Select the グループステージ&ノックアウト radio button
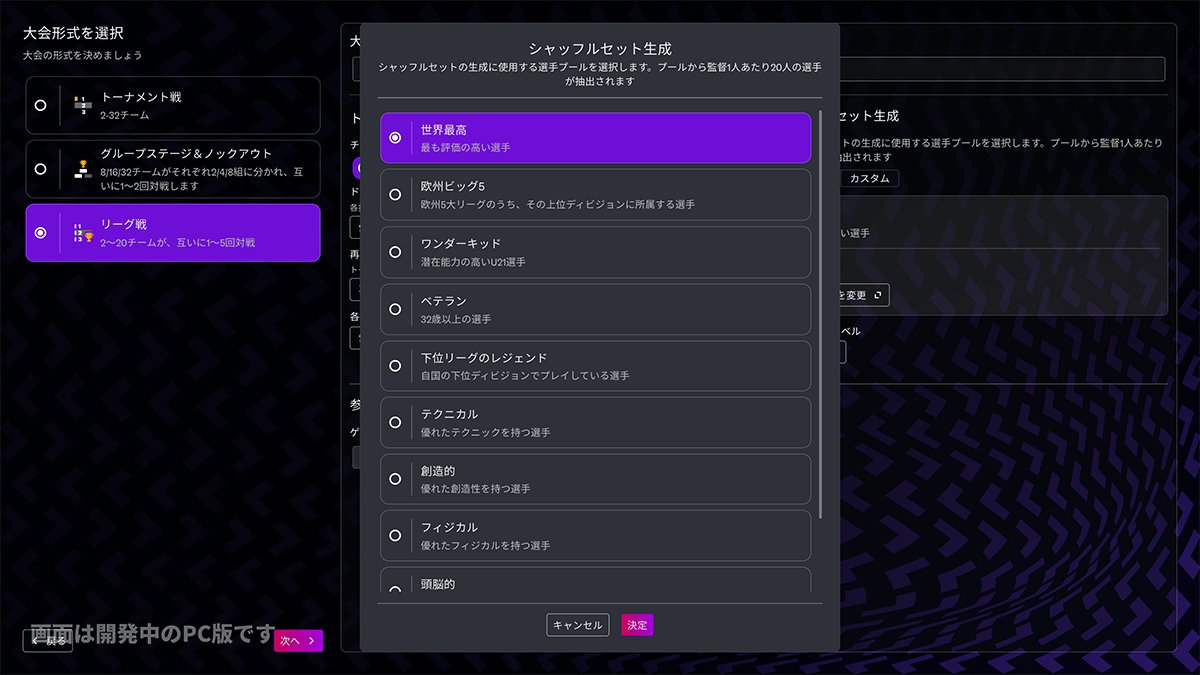This screenshot has width=1200, height=675. (x=40, y=169)
